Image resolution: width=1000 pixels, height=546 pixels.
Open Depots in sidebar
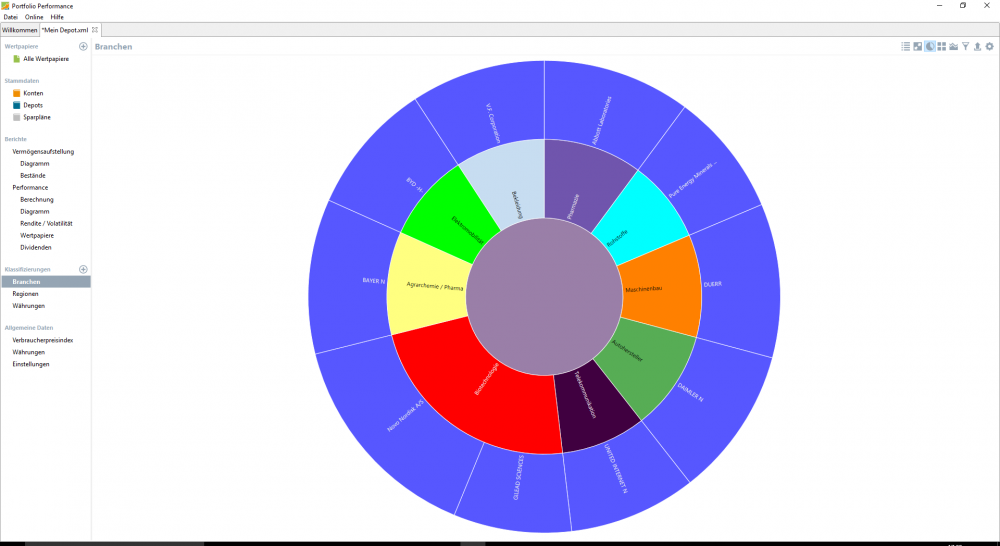click(x=33, y=105)
